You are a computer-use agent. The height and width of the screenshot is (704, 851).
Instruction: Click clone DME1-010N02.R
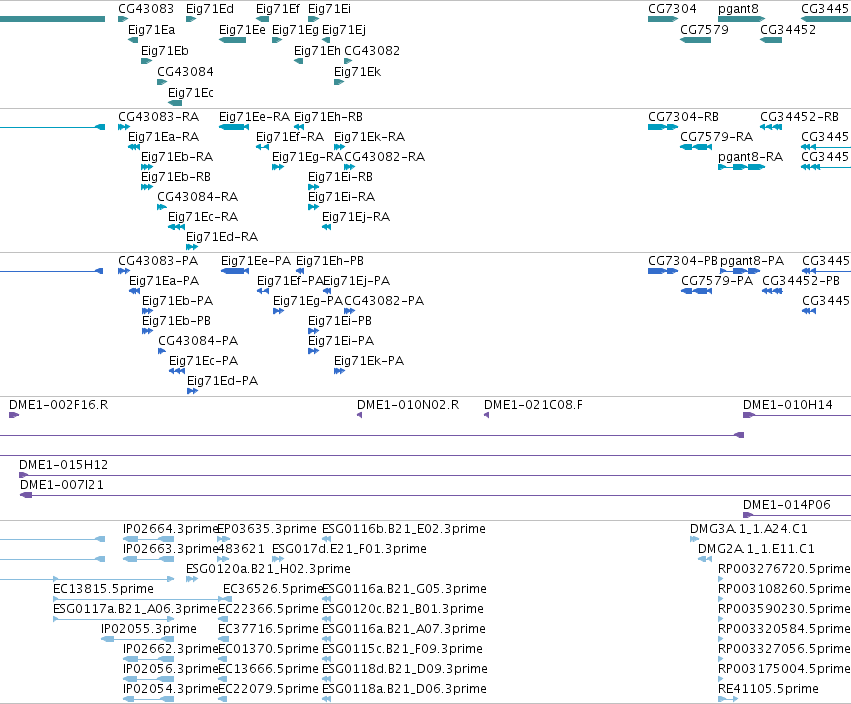[x=408, y=405]
